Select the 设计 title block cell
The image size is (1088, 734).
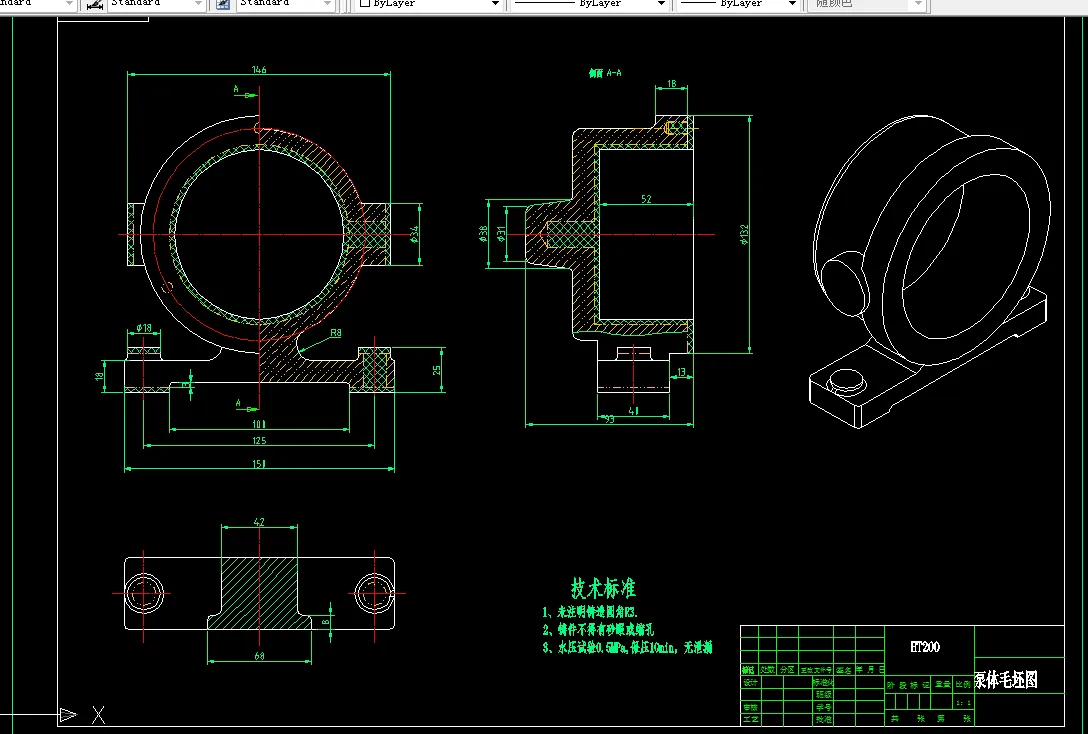point(749,683)
